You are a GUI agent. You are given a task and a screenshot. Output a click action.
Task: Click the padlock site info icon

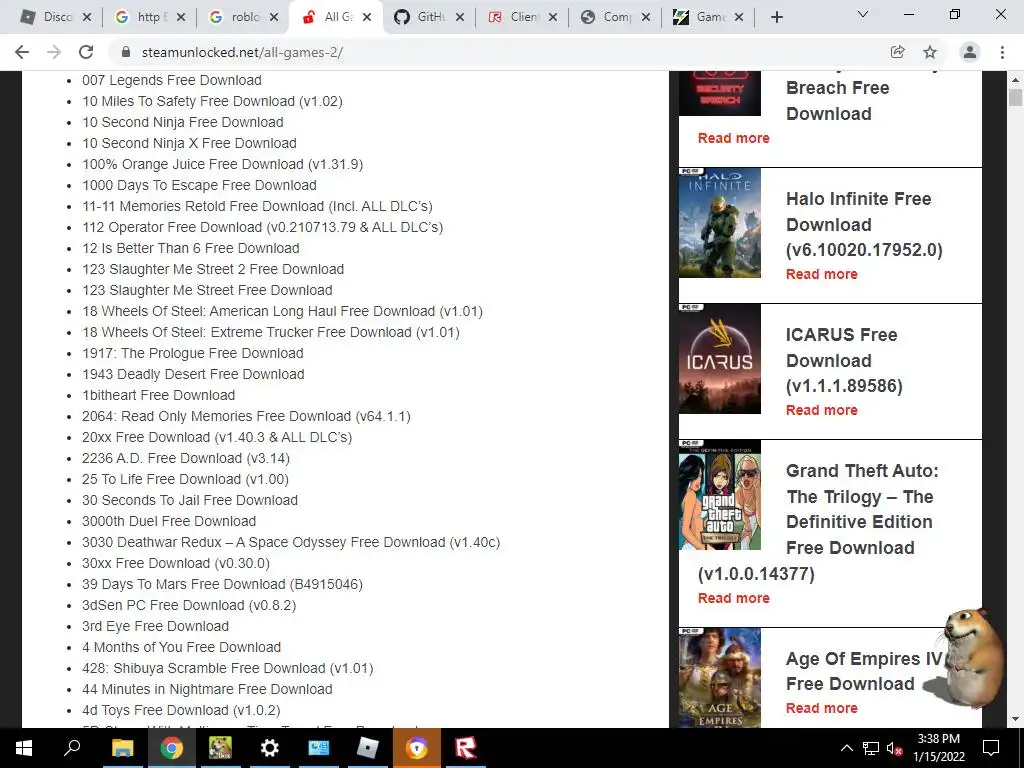tap(127, 52)
